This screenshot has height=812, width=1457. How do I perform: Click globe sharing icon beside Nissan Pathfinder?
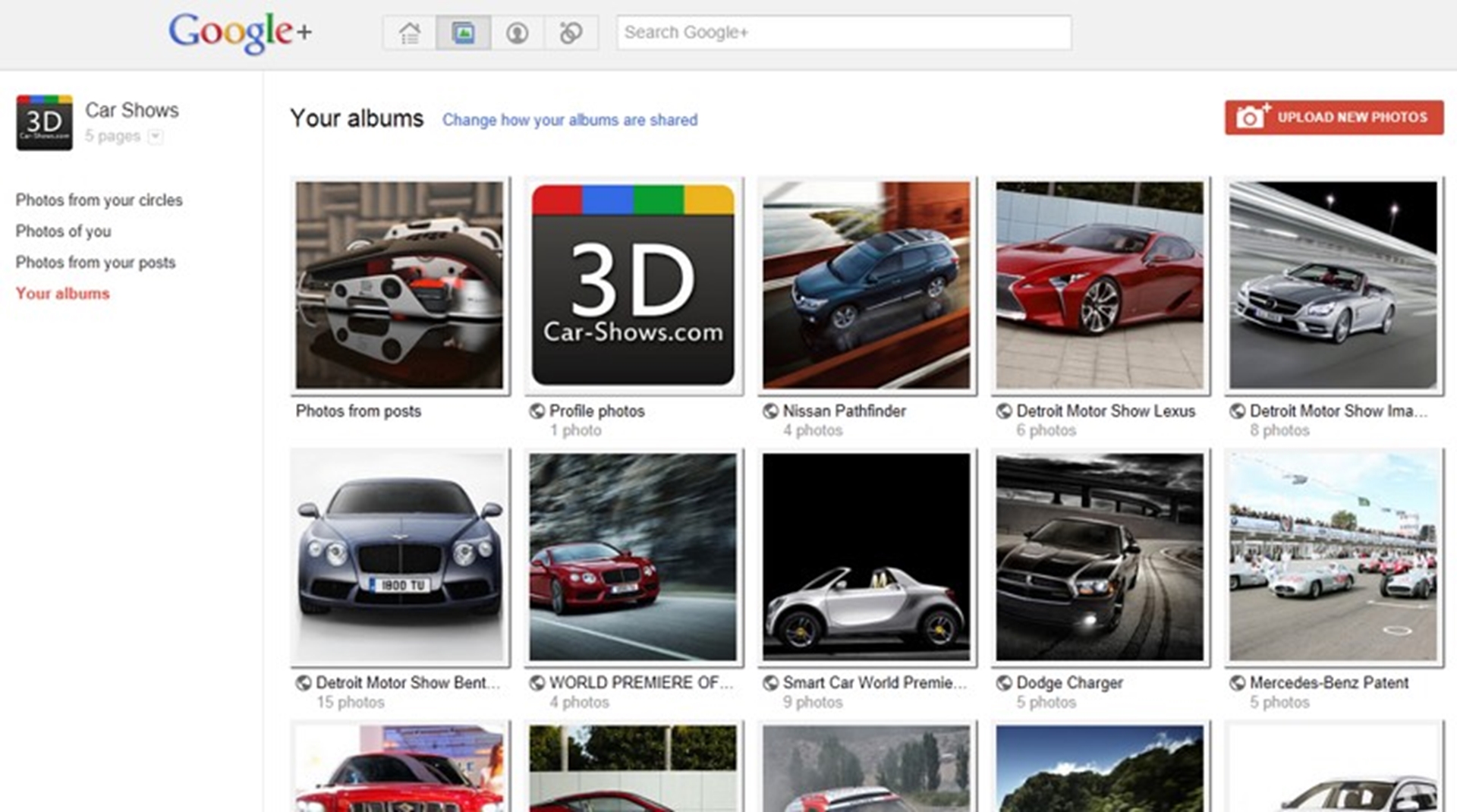coord(770,411)
